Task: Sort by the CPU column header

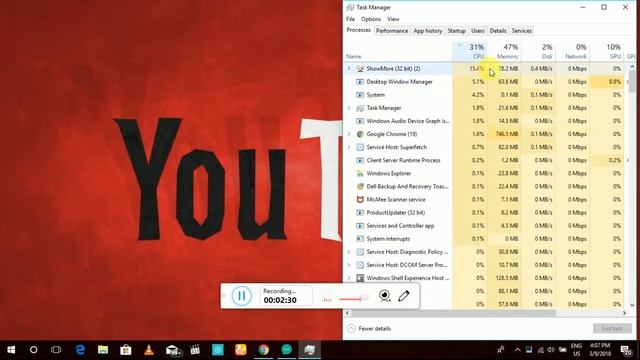Action: point(470,51)
